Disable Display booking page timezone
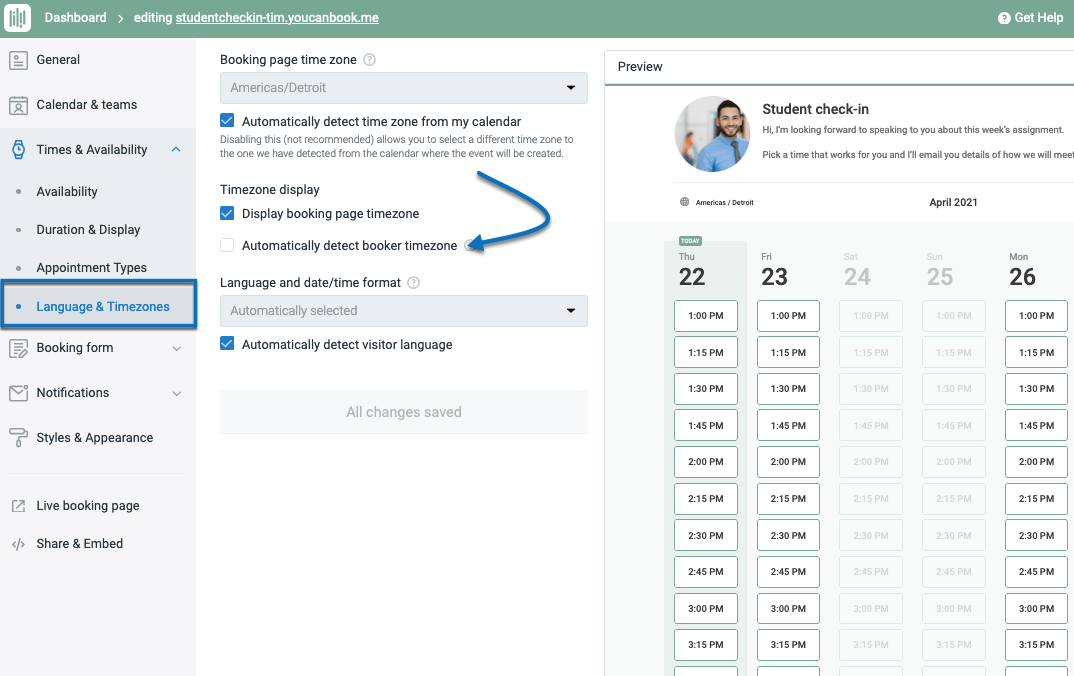Screen dimensions: 1074x676 (x=227, y=213)
